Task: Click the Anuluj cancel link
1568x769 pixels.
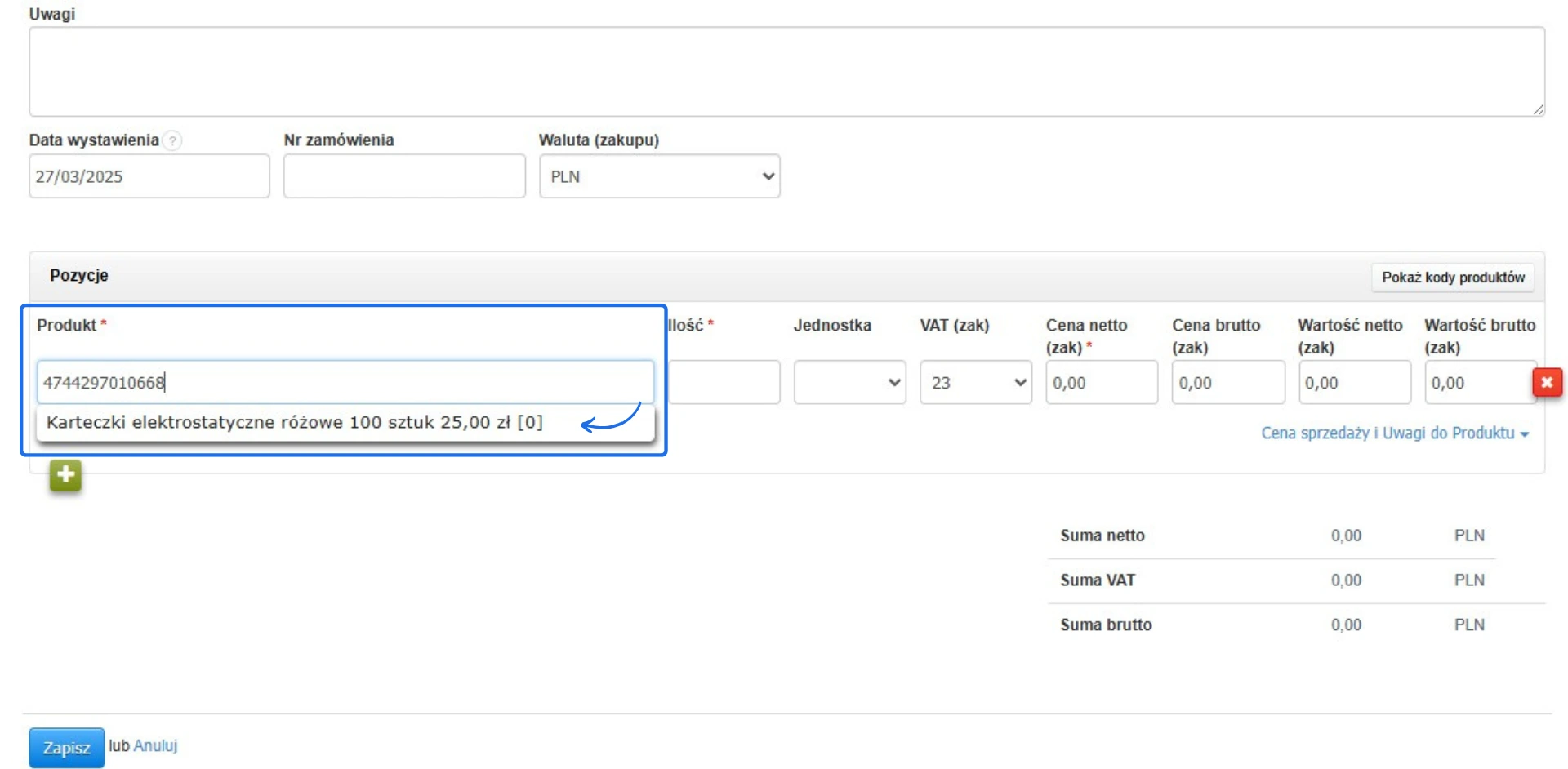Action: point(155,745)
